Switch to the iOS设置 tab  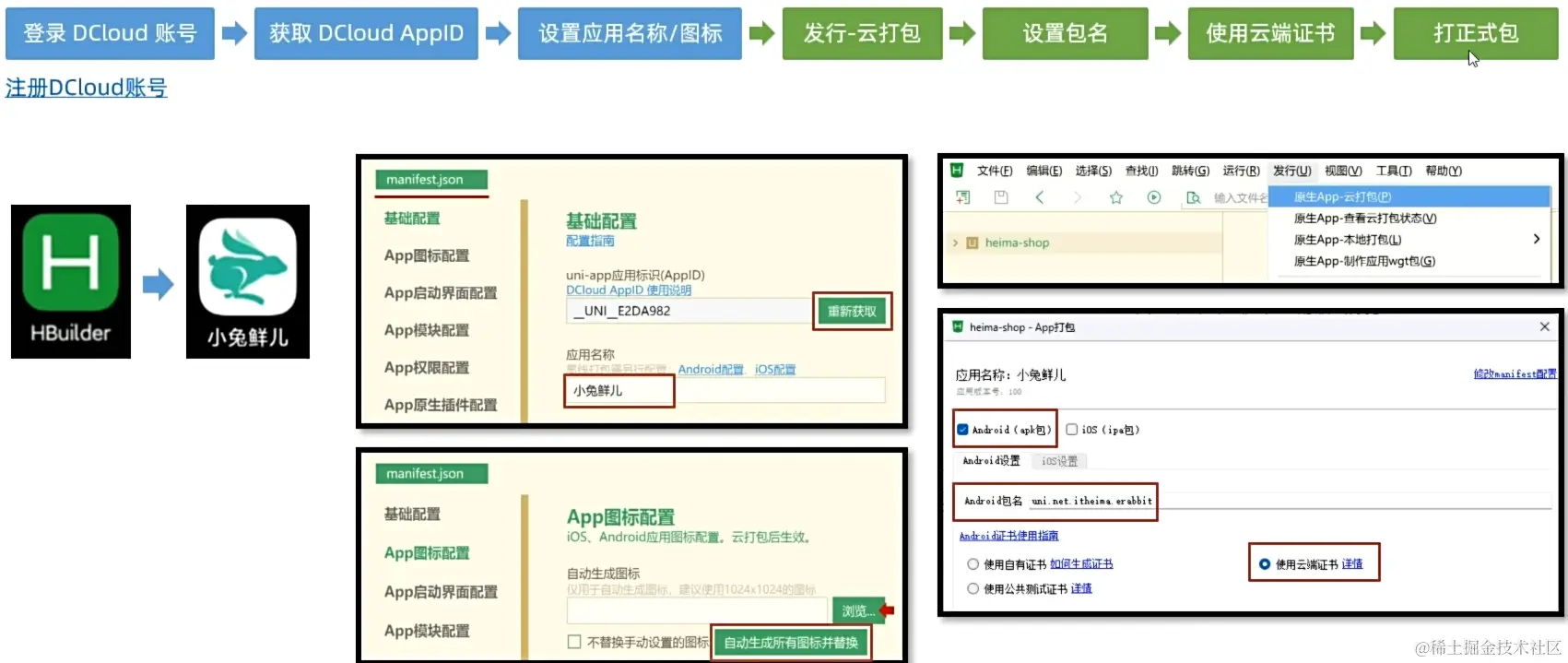click(x=1059, y=461)
